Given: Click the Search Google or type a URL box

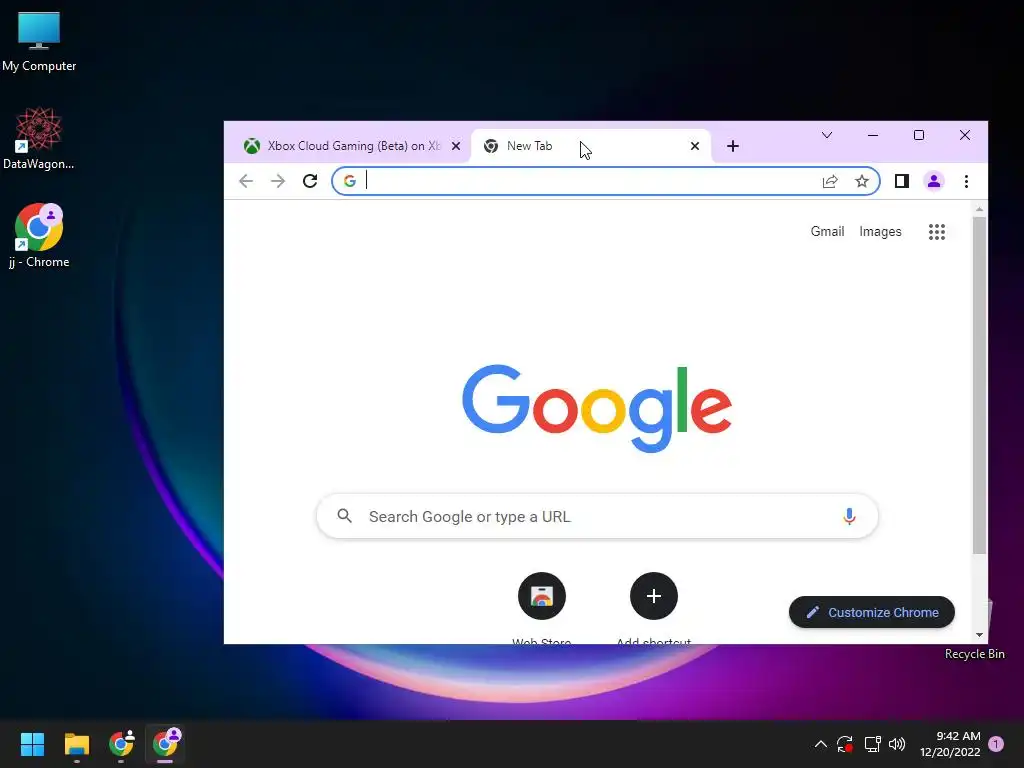Looking at the screenshot, I should coord(597,517).
